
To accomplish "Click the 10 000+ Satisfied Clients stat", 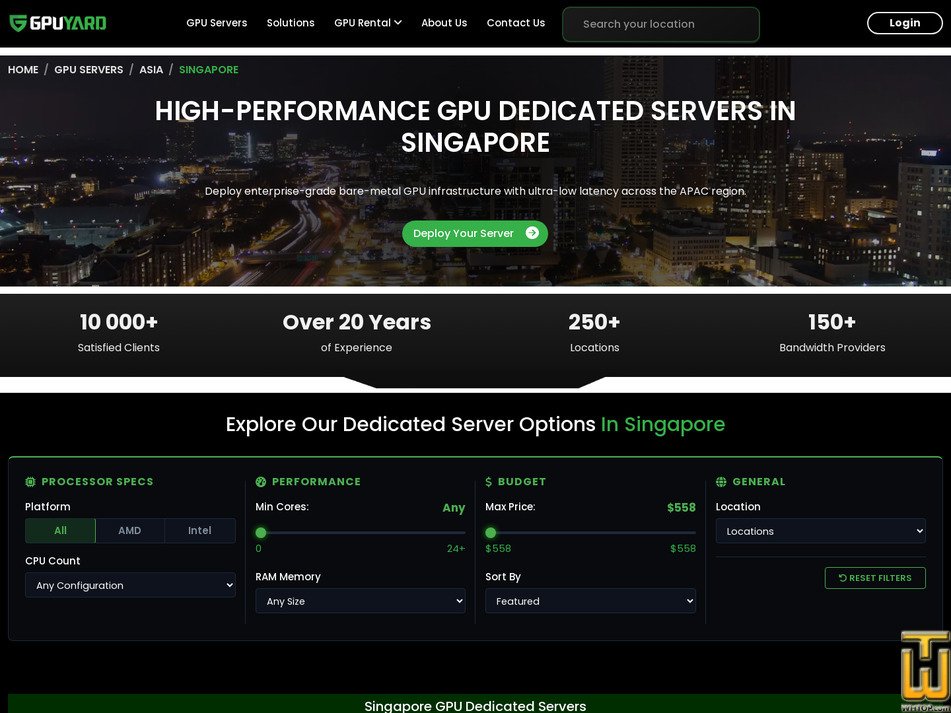I will tap(119, 333).
